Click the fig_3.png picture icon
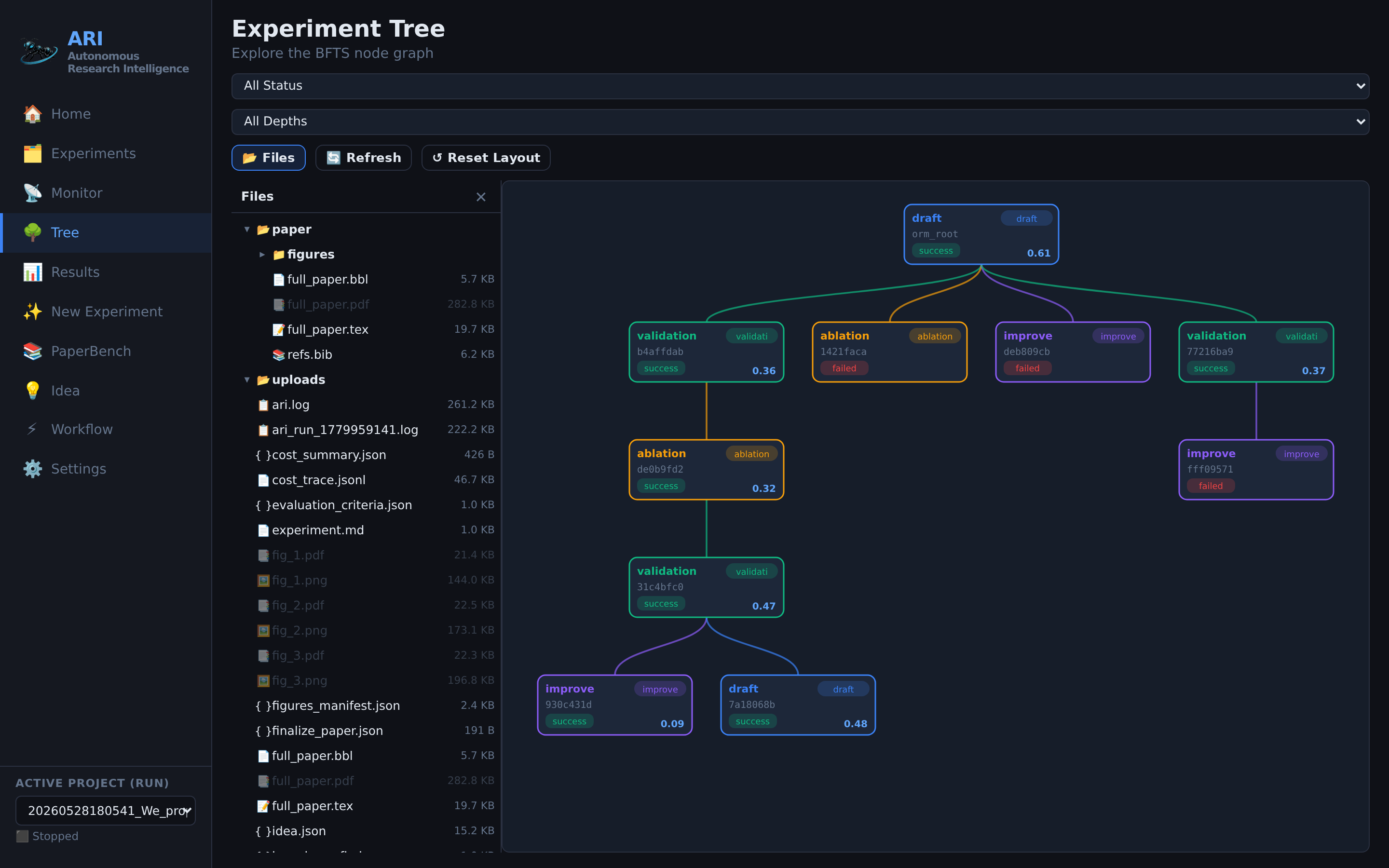This screenshot has width=1389, height=868. (263, 681)
